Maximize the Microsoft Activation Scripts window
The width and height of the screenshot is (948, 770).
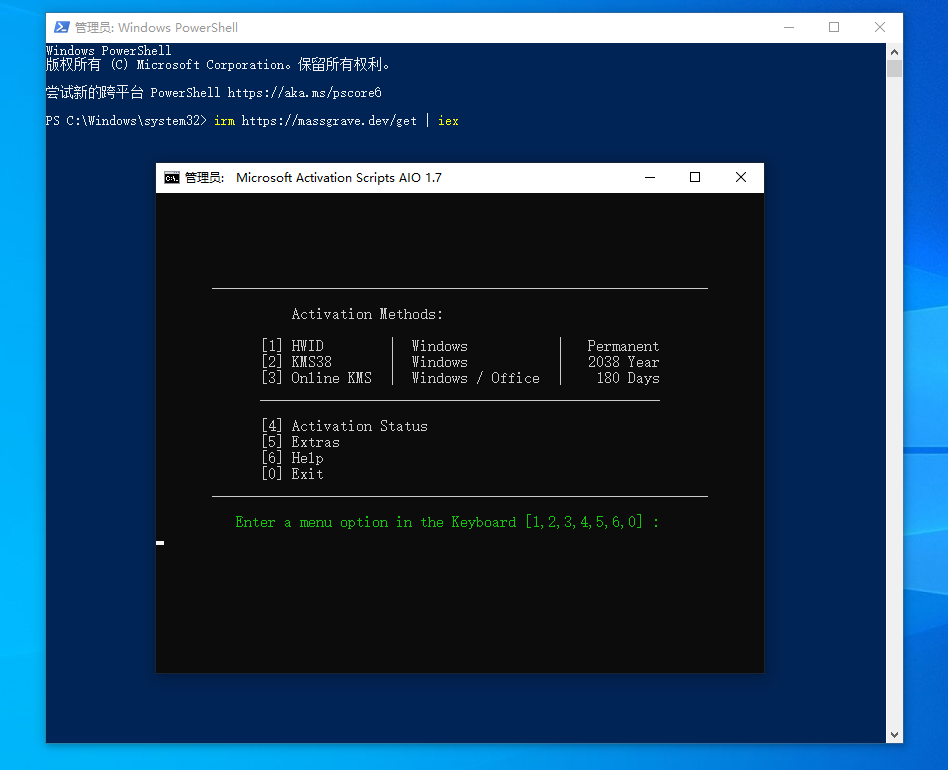[695, 178]
